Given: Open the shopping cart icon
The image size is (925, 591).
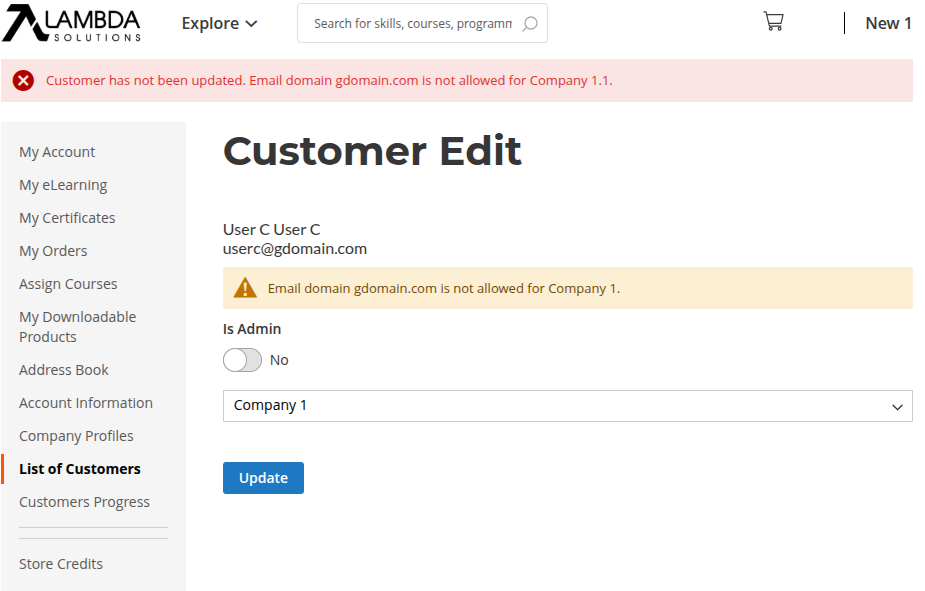Looking at the screenshot, I should [773, 22].
